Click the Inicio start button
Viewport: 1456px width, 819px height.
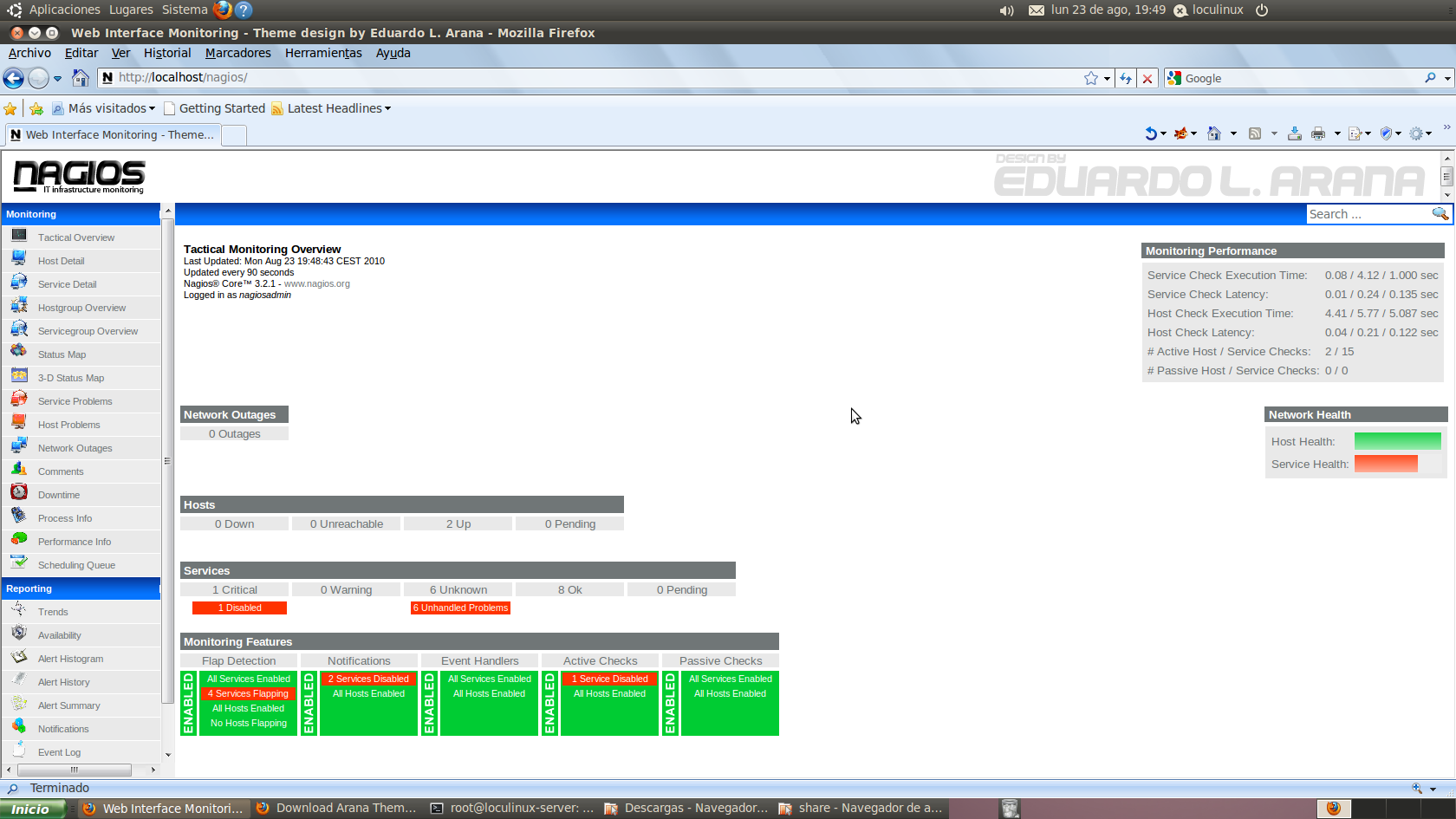point(33,809)
